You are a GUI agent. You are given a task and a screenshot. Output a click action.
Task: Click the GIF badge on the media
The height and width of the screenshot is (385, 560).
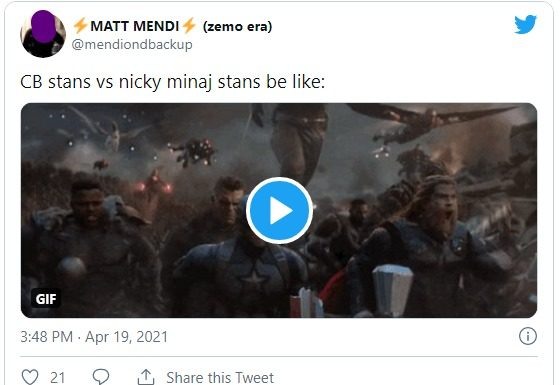point(46,298)
